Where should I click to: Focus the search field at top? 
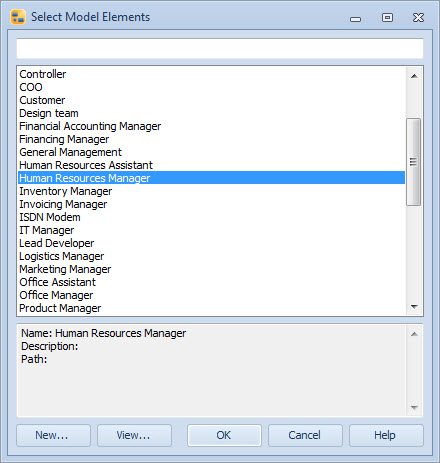coord(220,49)
